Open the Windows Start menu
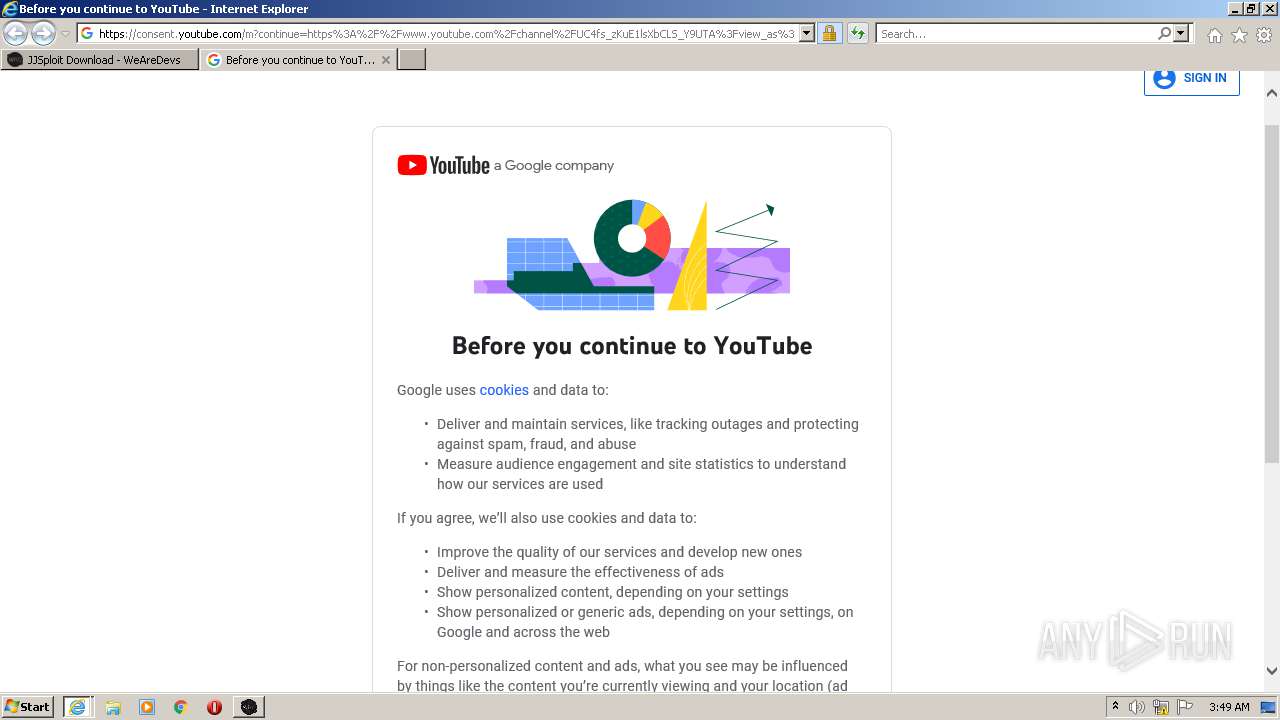Image resolution: width=1280 pixels, height=720 pixels. (28, 707)
